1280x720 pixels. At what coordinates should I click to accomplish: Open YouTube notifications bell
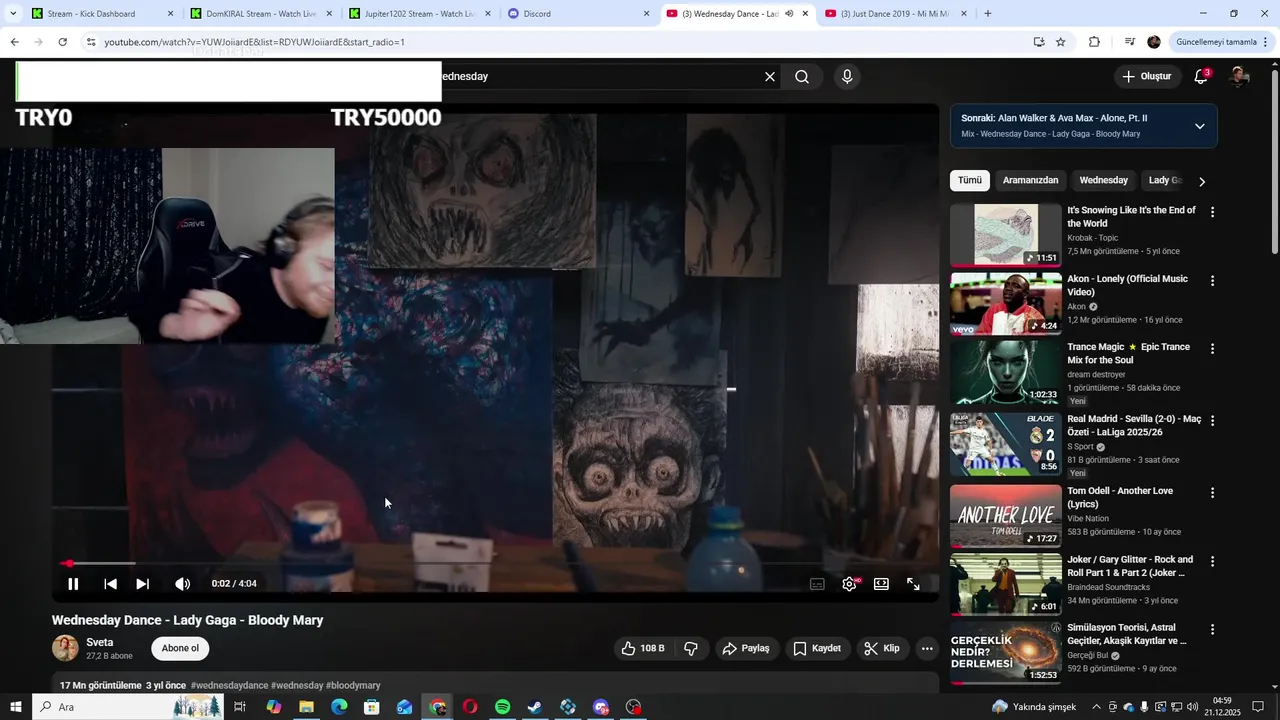click(x=1201, y=77)
